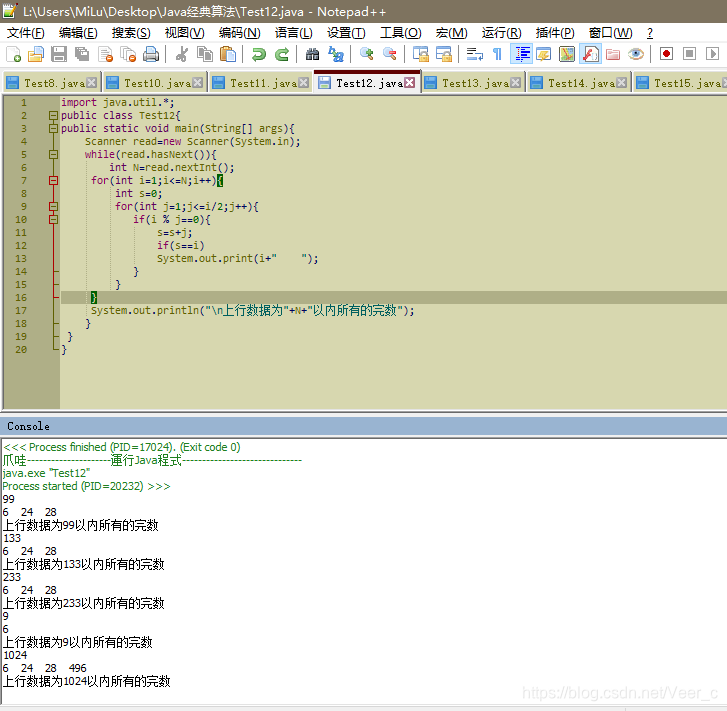The width and height of the screenshot is (727, 711).
Task: Collapse the main method fold at line 3
Action: 53,128
